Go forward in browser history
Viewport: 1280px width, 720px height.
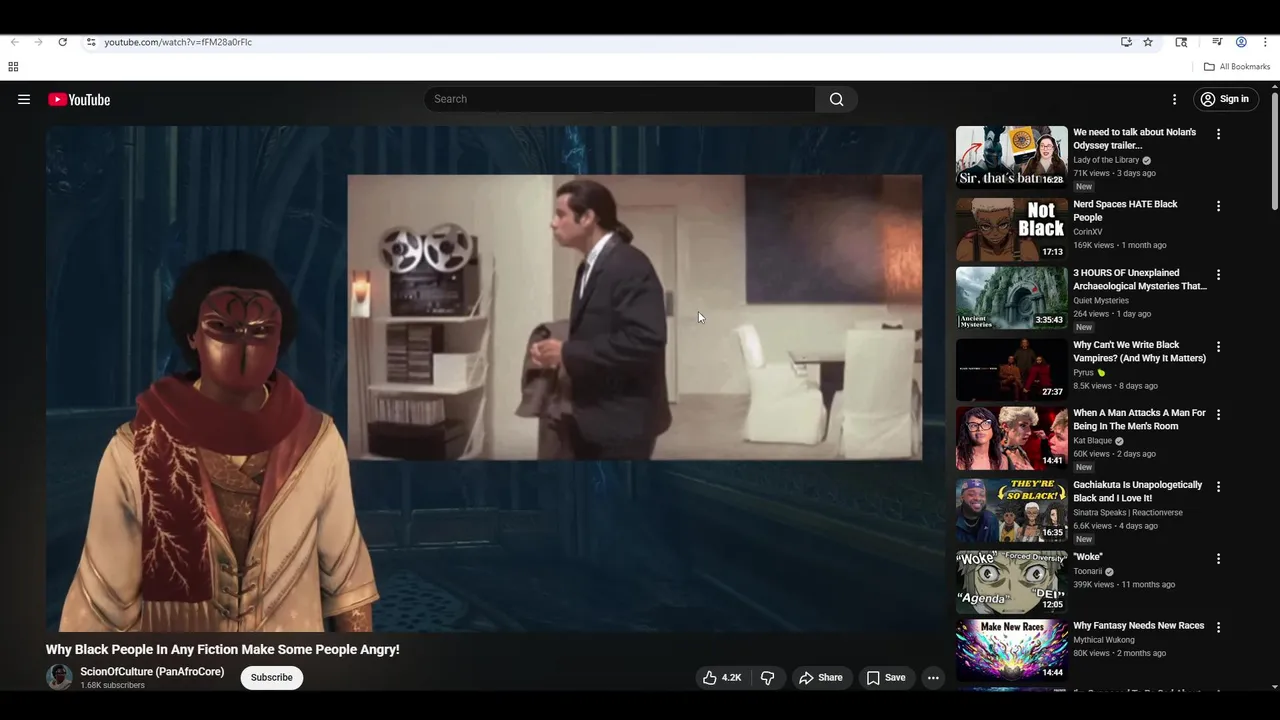click(x=38, y=42)
